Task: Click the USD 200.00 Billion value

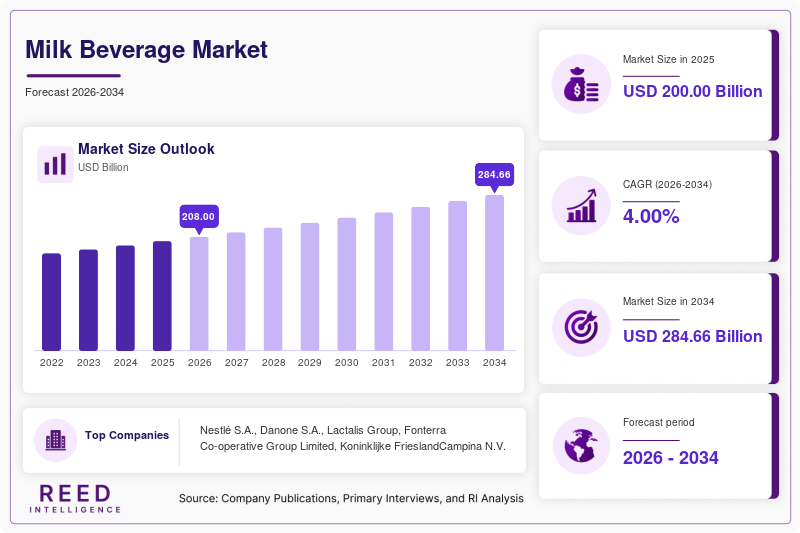Action: coord(692,91)
